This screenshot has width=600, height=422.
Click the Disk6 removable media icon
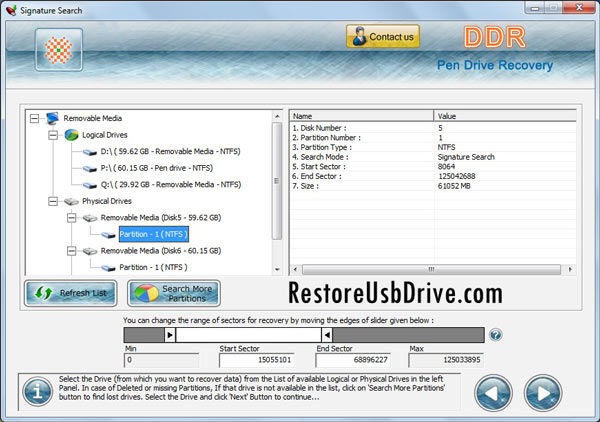pos(90,251)
